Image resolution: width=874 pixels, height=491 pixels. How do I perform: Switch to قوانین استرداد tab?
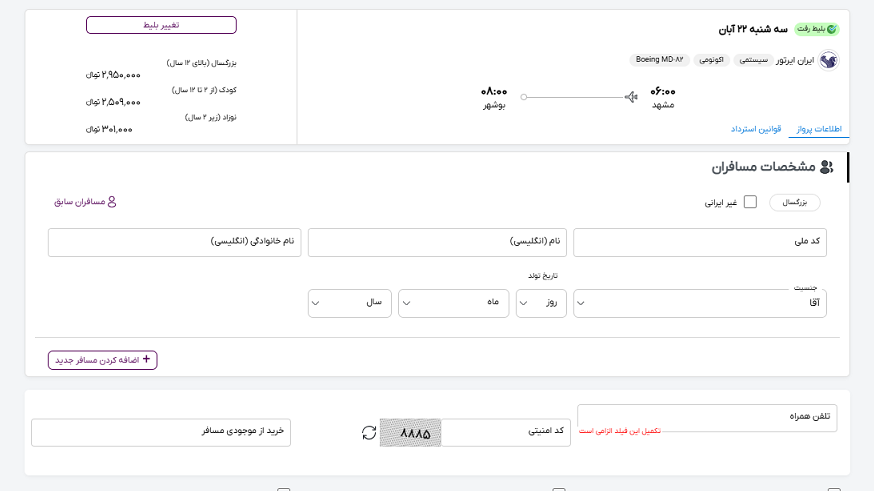[x=756, y=129]
